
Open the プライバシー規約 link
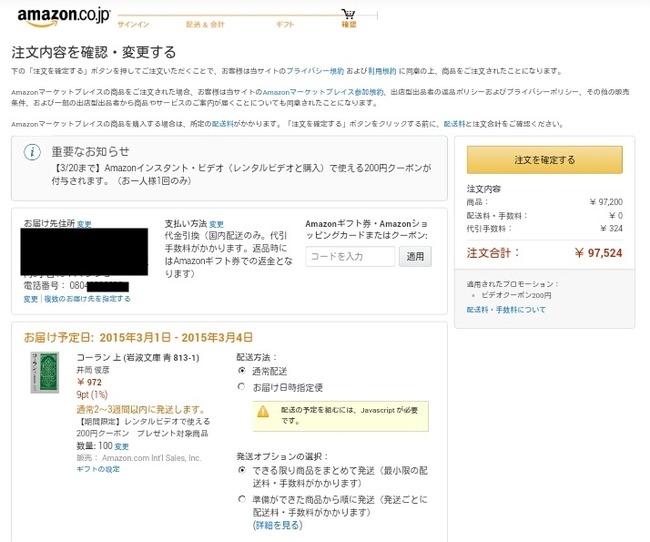[315, 71]
